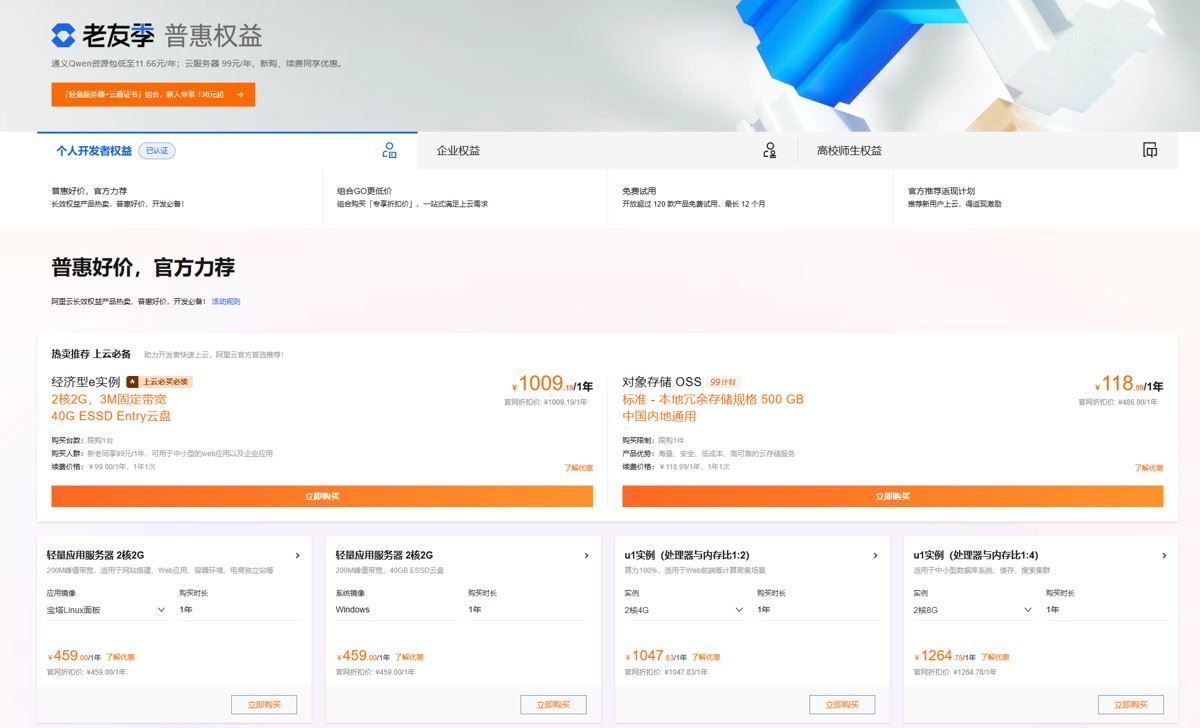Click 了解优惠 beside ¥1264.78 price
This screenshot has height=728, width=1200.
click(x=995, y=657)
